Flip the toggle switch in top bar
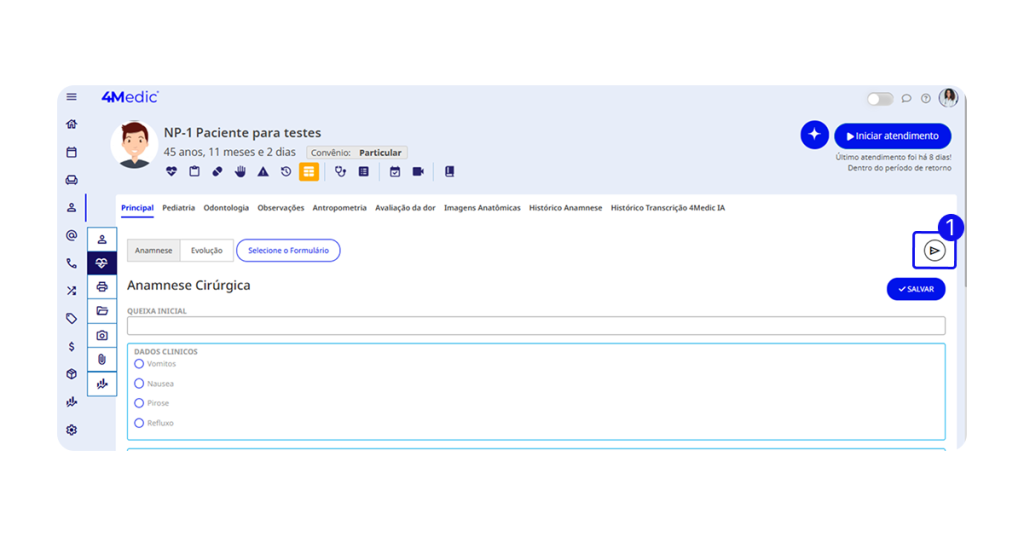Viewport: 1024px width, 537px height. (880, 99)
